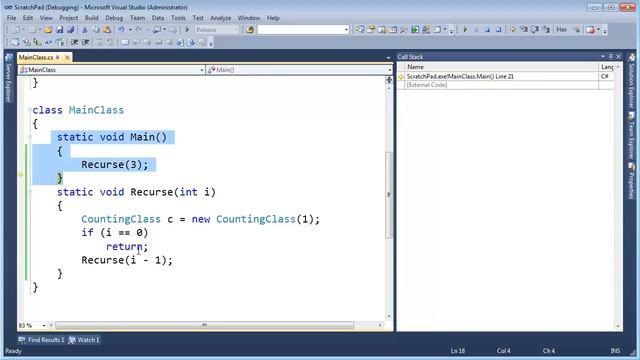Open the Find combo box dropdown arrow
The height and width of the screenshot is (360, 640).
coord(346,30)
